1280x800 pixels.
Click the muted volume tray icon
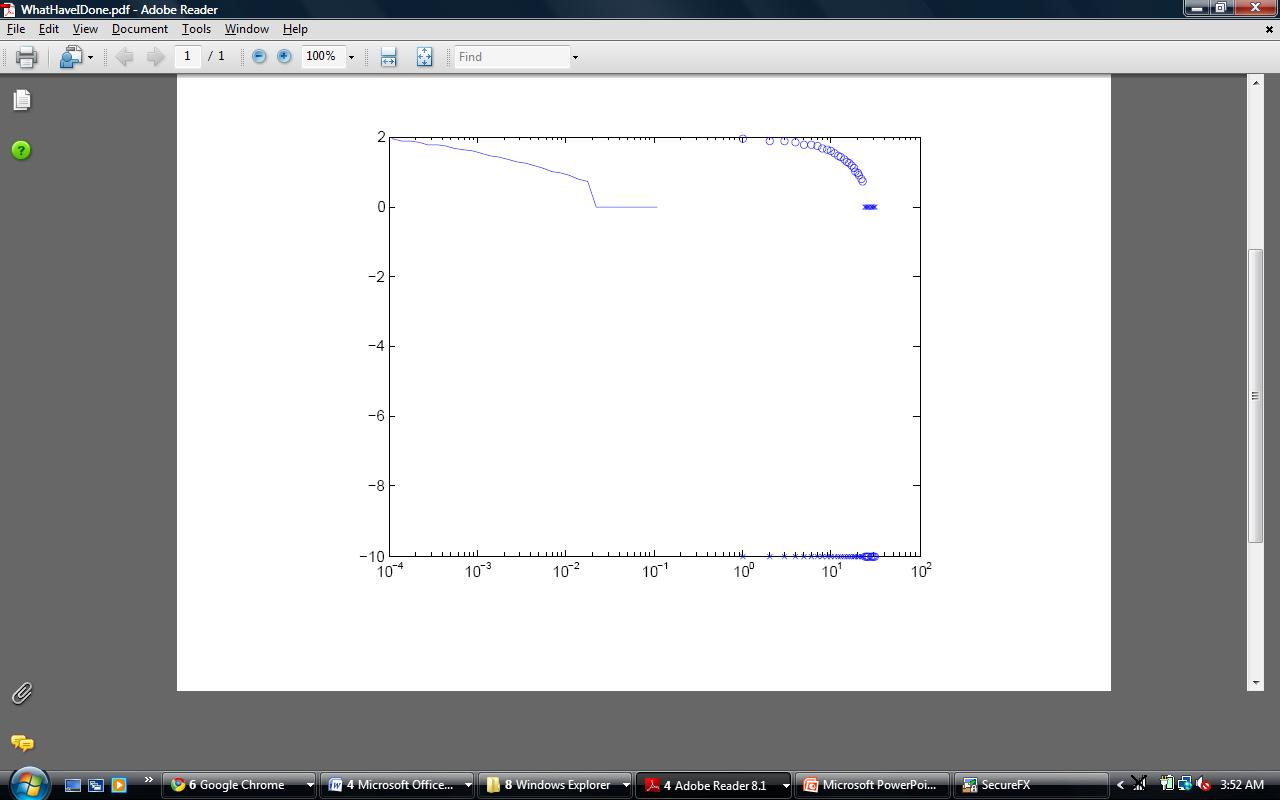click(1202, 785)
